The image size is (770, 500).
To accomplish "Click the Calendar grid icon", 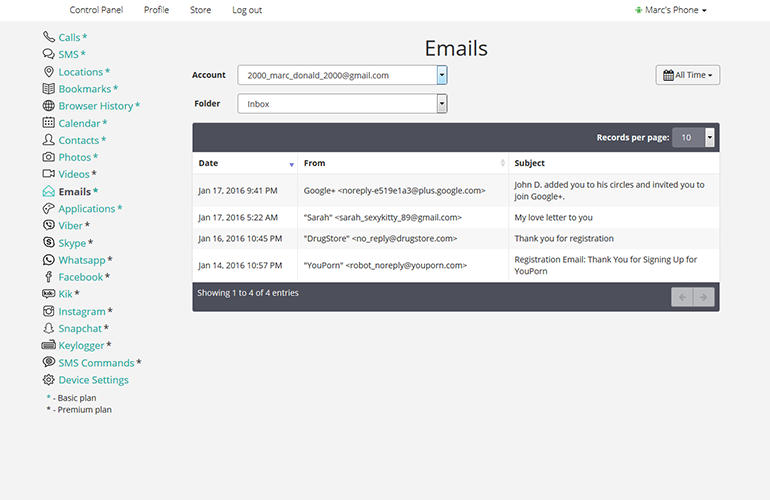I will point(49,123).
